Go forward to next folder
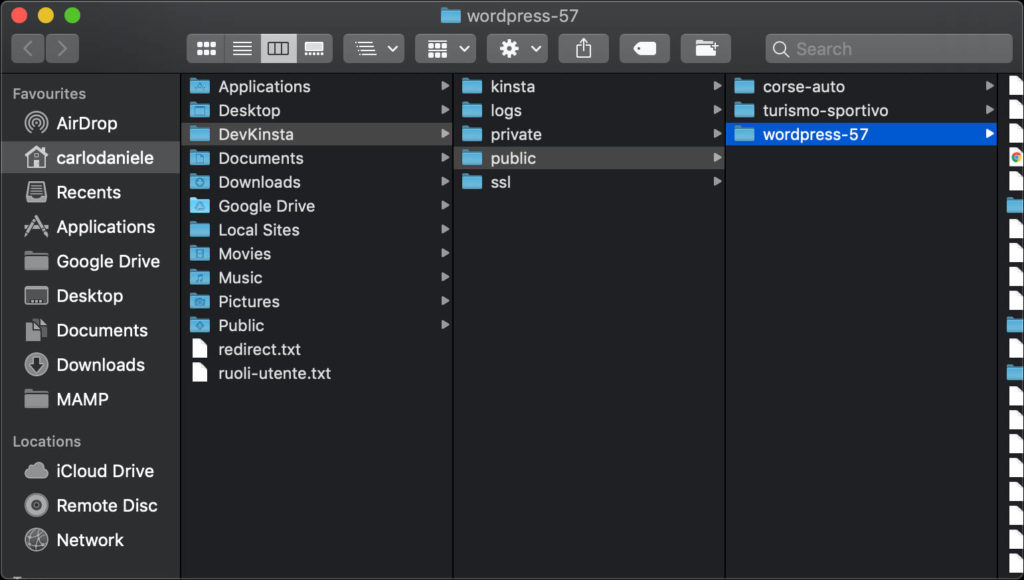Image resolution: width=1024 pixels, height=580 pixels. point(62,48)
